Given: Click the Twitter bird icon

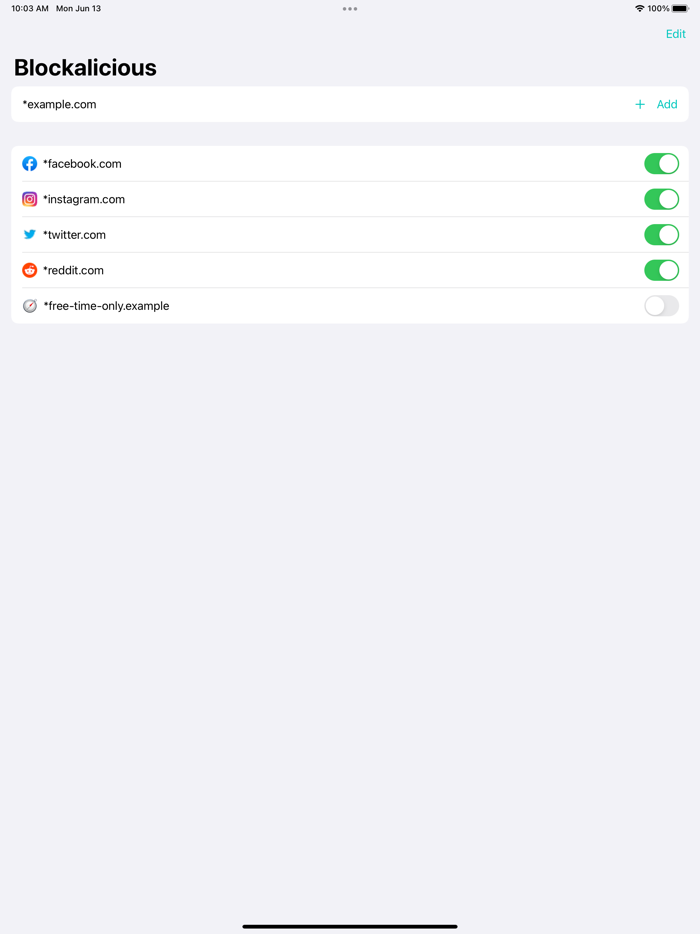Looking at the screenshot, I should pos(30,235).
